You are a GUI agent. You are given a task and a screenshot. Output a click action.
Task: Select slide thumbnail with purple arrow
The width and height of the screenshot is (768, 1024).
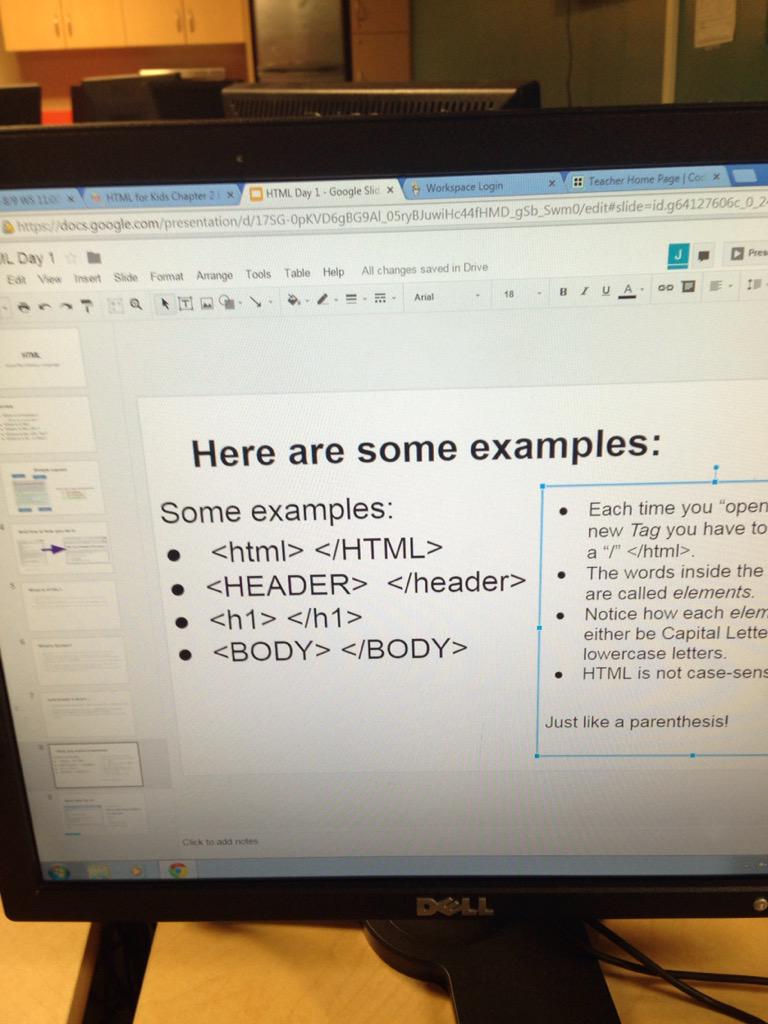click(63, 548)
